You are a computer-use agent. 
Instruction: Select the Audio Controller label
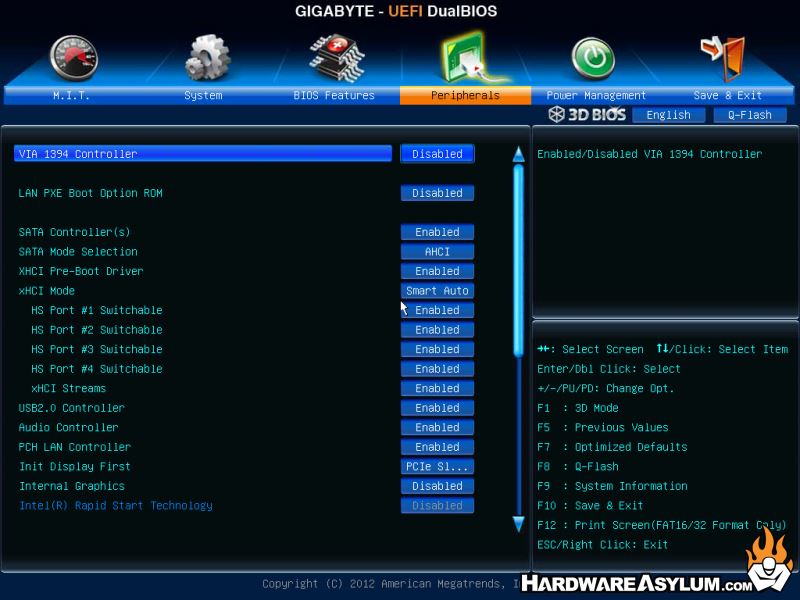(68, 428)
